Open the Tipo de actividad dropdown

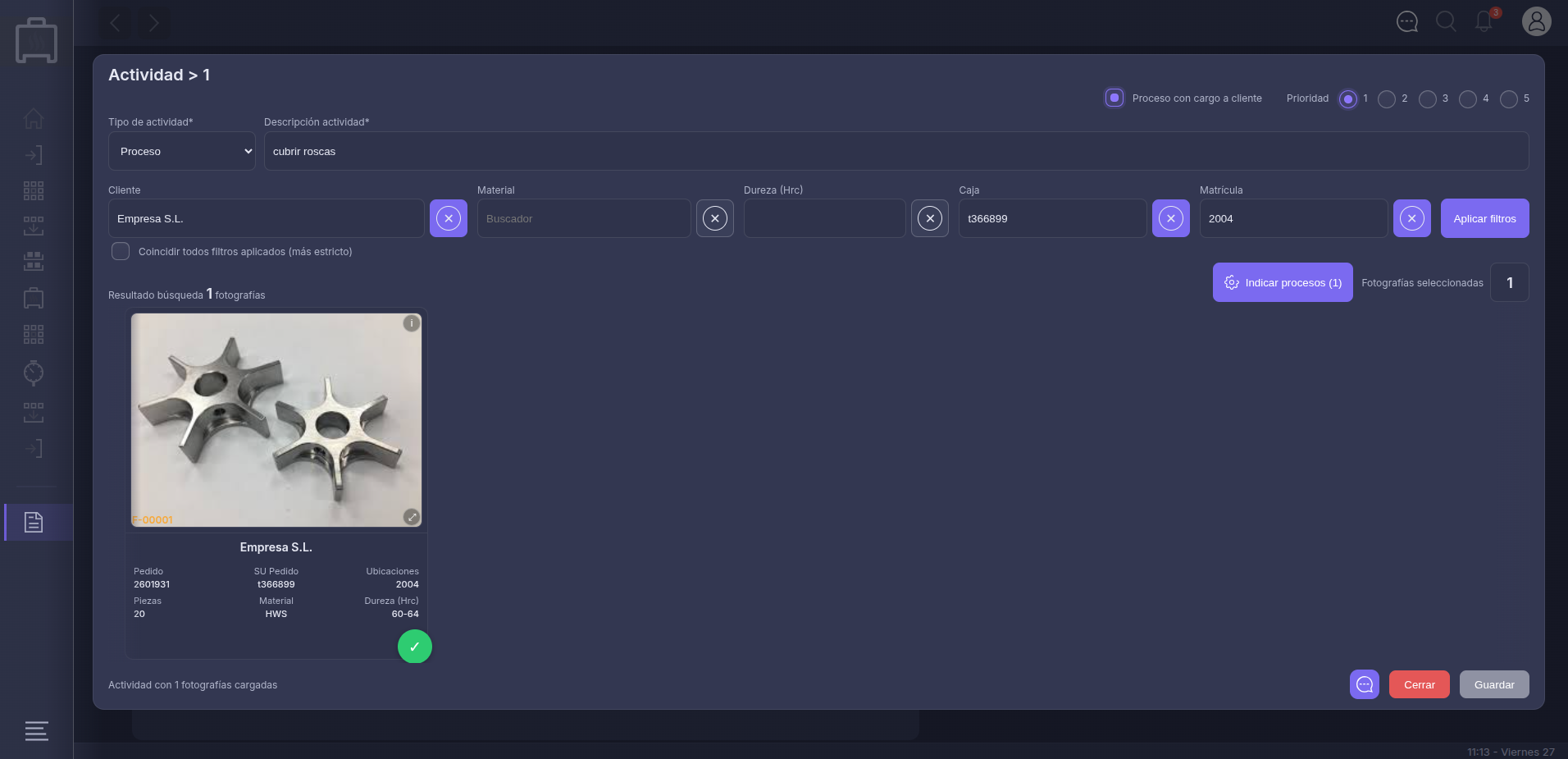coord(182,151)
